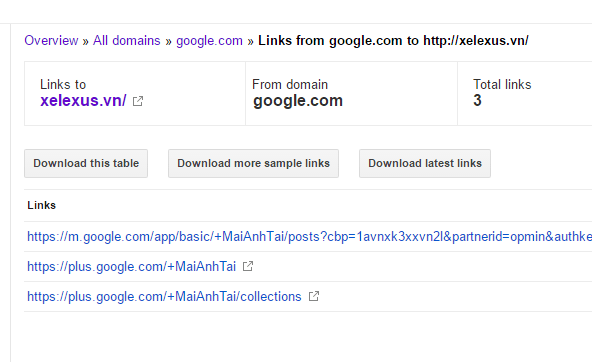This screenshot has width=592, height=363.
Task: Open the +MaiAnhTai/collections link
Action: pos(164,297)
